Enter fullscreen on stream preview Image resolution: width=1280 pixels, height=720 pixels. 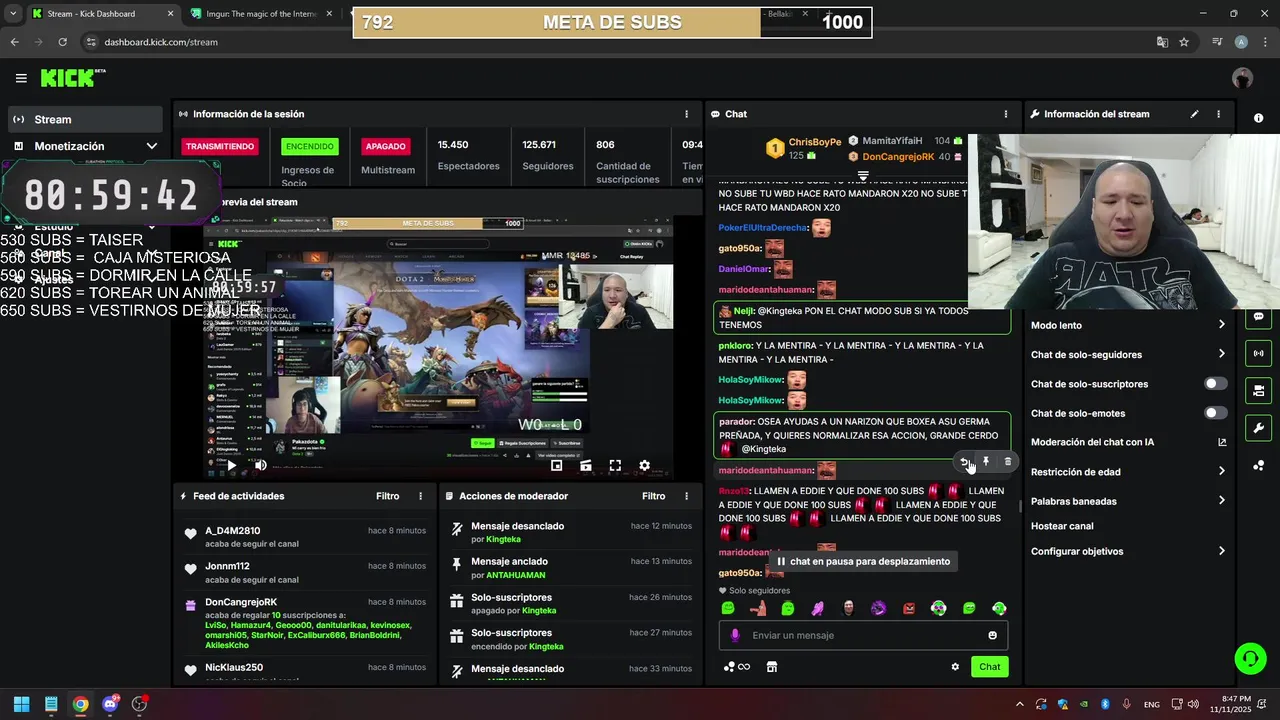tap(615, 465)
